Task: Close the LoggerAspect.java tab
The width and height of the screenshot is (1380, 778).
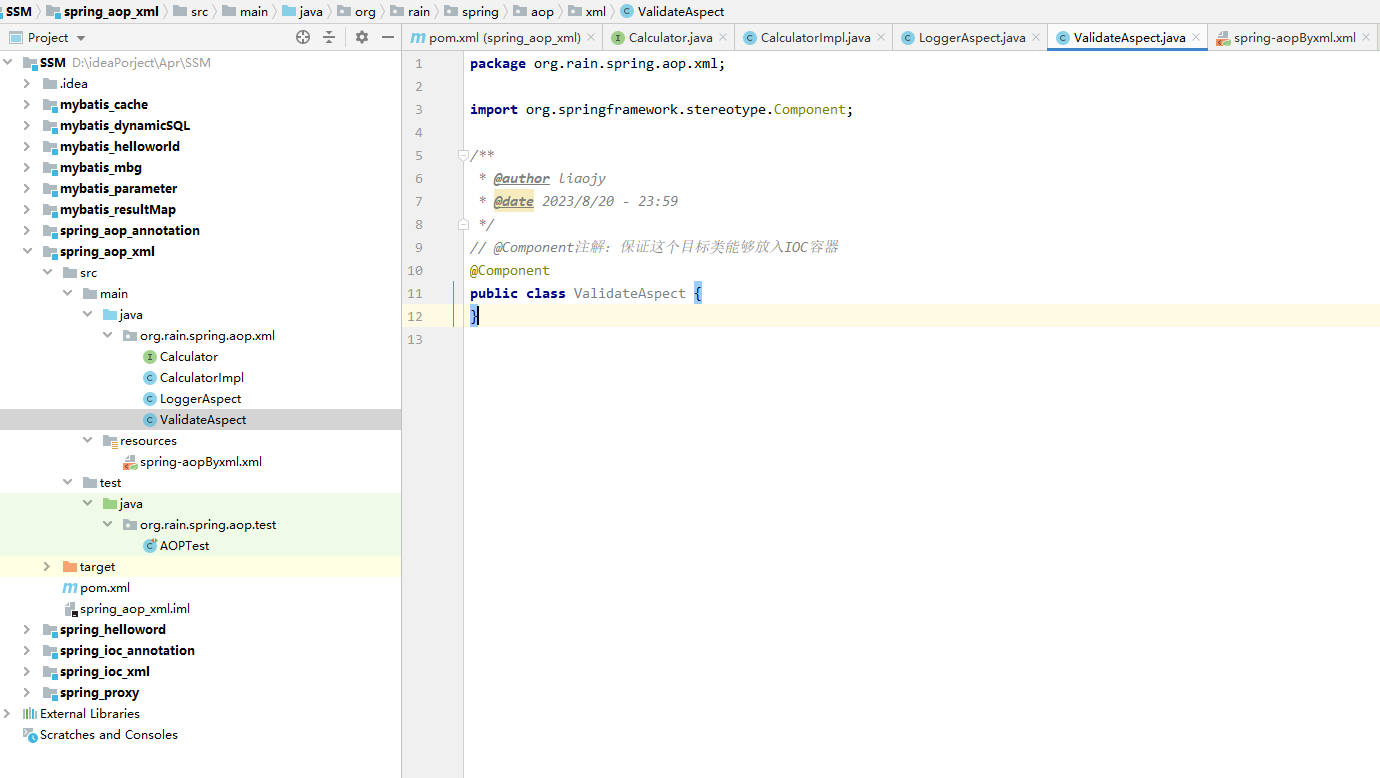Action: 1036,37
